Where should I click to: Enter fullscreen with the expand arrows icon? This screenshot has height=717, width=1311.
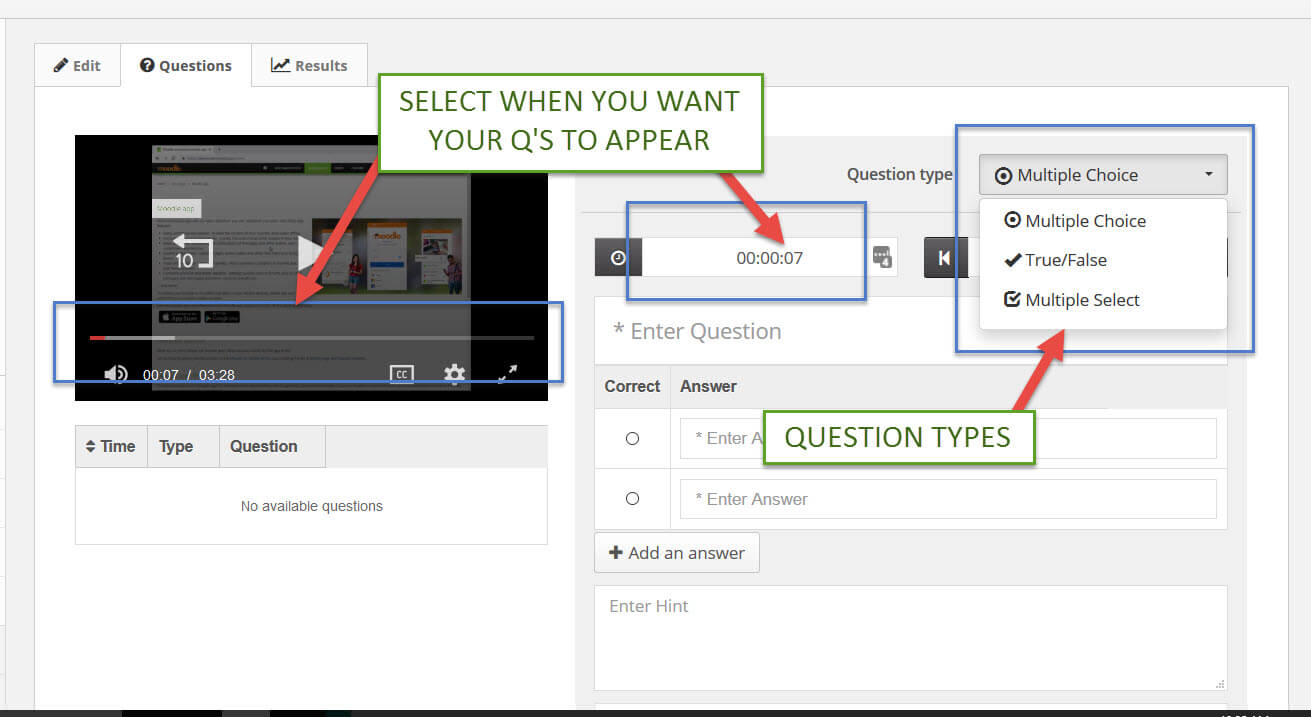pos(507,374)
